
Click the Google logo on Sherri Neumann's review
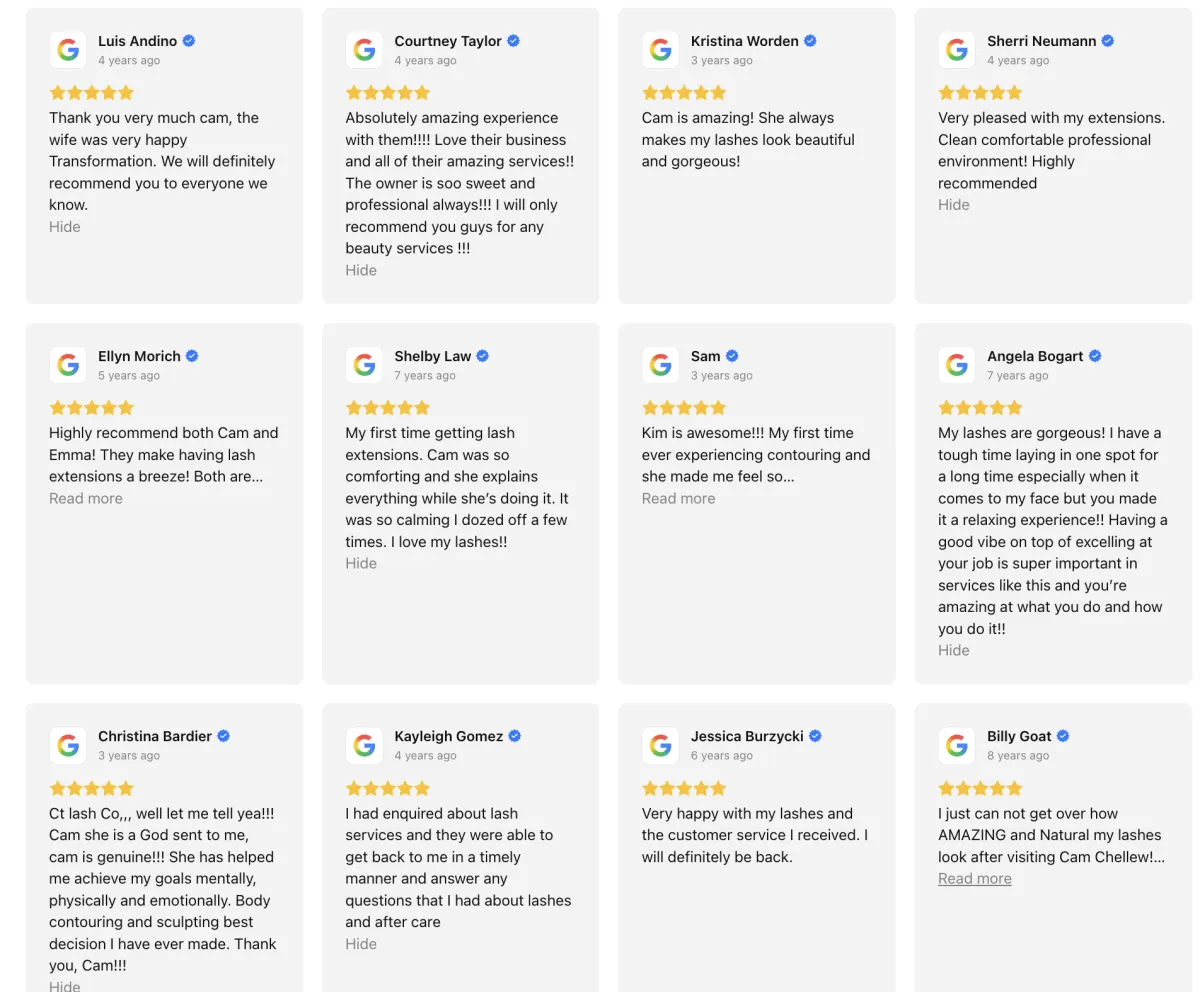957,50
